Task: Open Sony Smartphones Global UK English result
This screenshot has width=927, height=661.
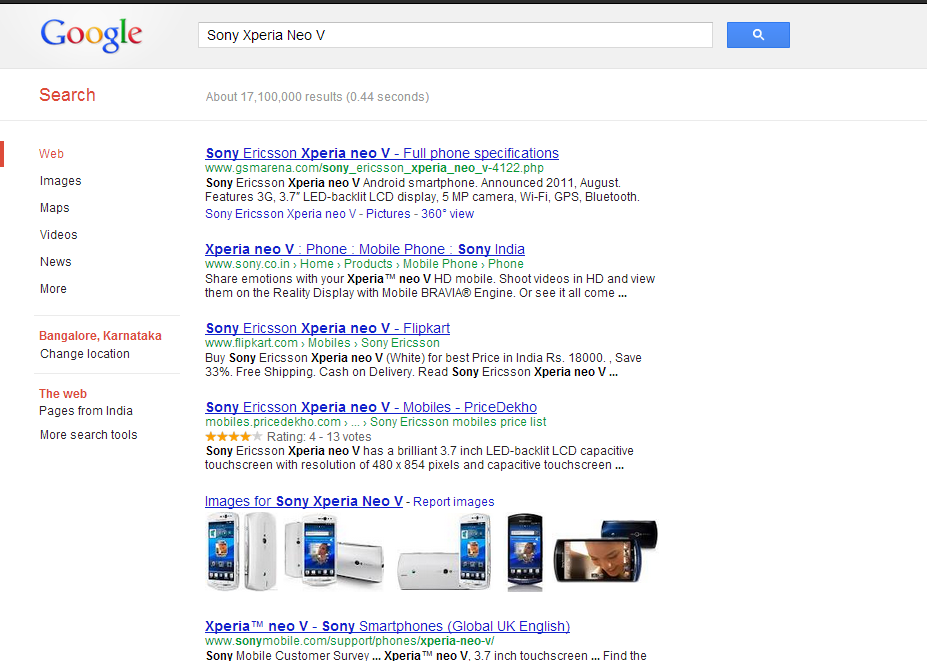Action: (x=387, y=626)
